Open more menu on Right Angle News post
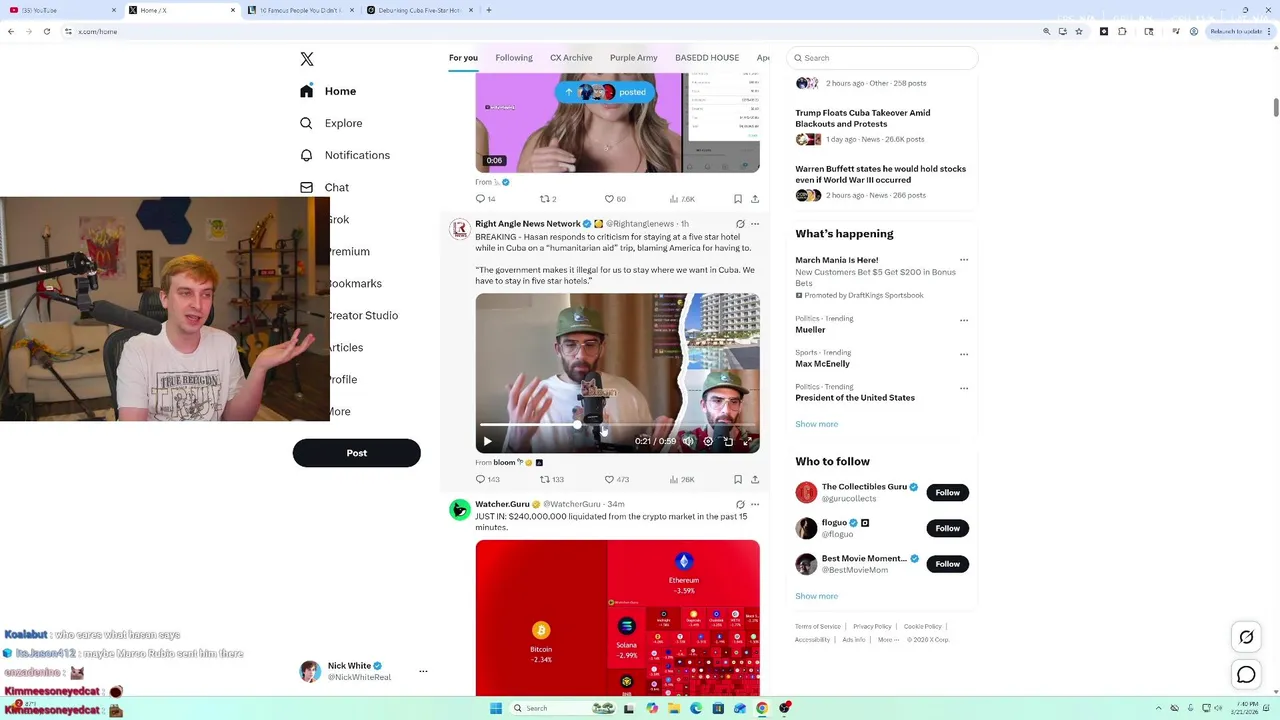 [x=755, y=224]
